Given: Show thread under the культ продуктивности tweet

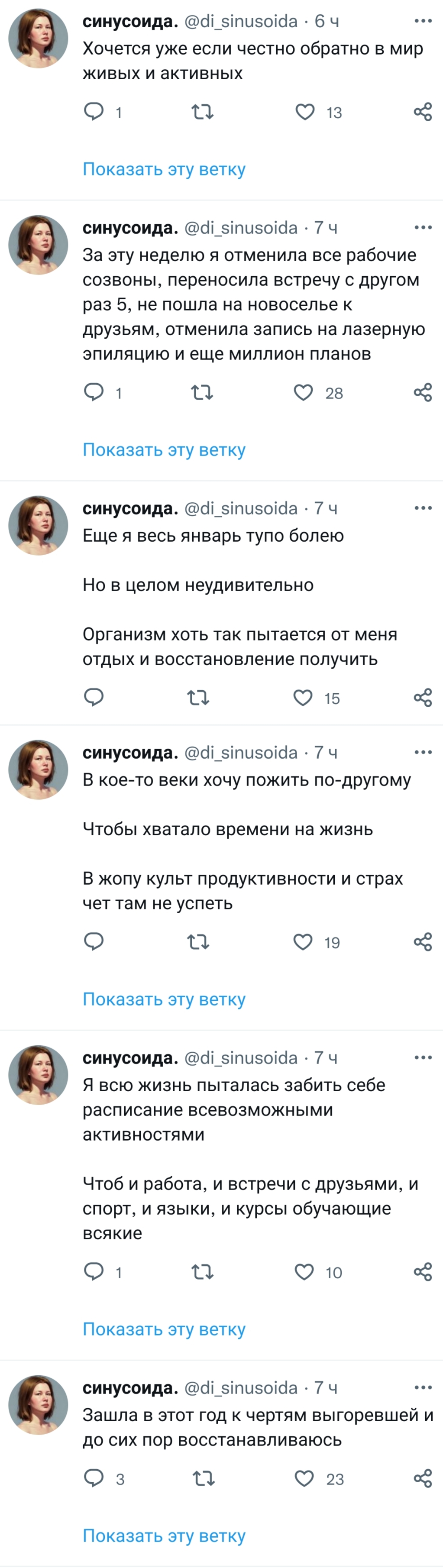Looking at the screenshot, I should click(x=164, y=999).
